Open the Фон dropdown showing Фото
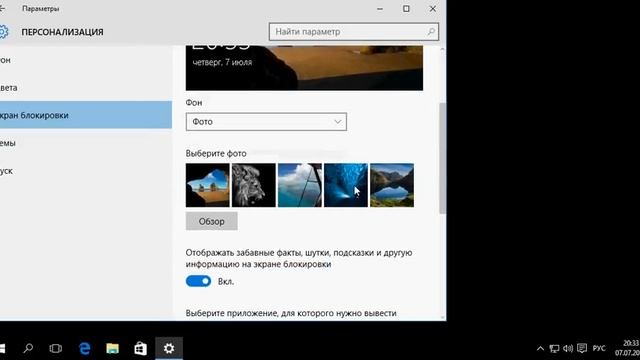The height and width of the screenshot is (360, 640). (x=266, y=122)
